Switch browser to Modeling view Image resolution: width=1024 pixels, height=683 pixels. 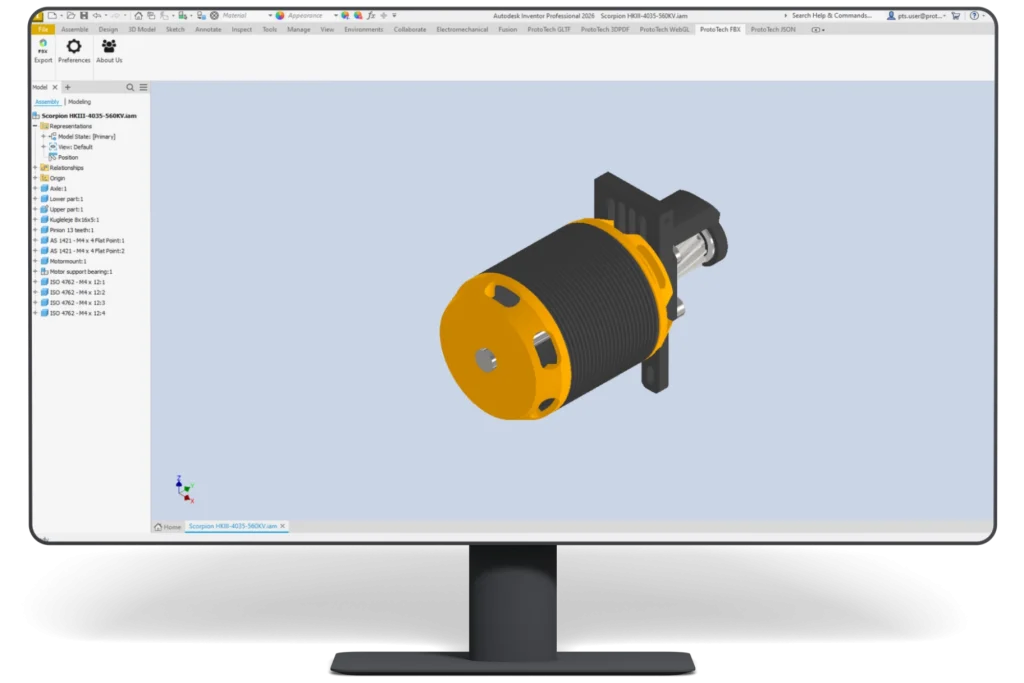click(x=80, y=102)
